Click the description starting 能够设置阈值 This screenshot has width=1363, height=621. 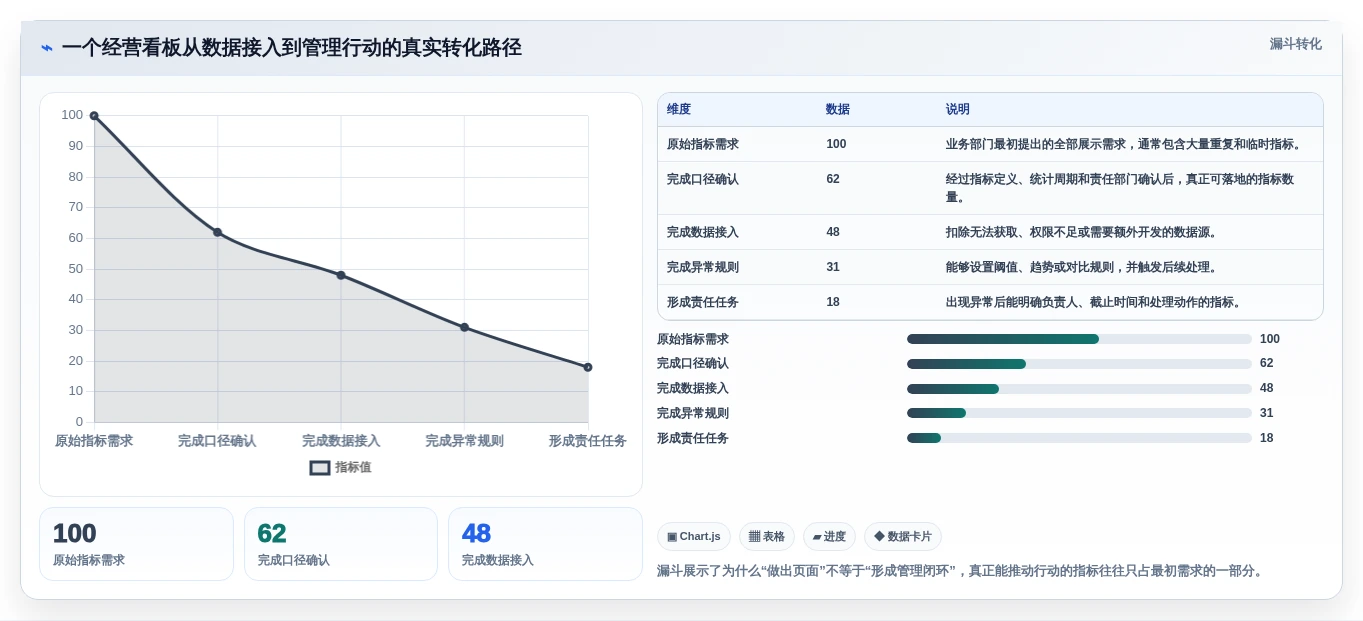(x=1082, y=267)
